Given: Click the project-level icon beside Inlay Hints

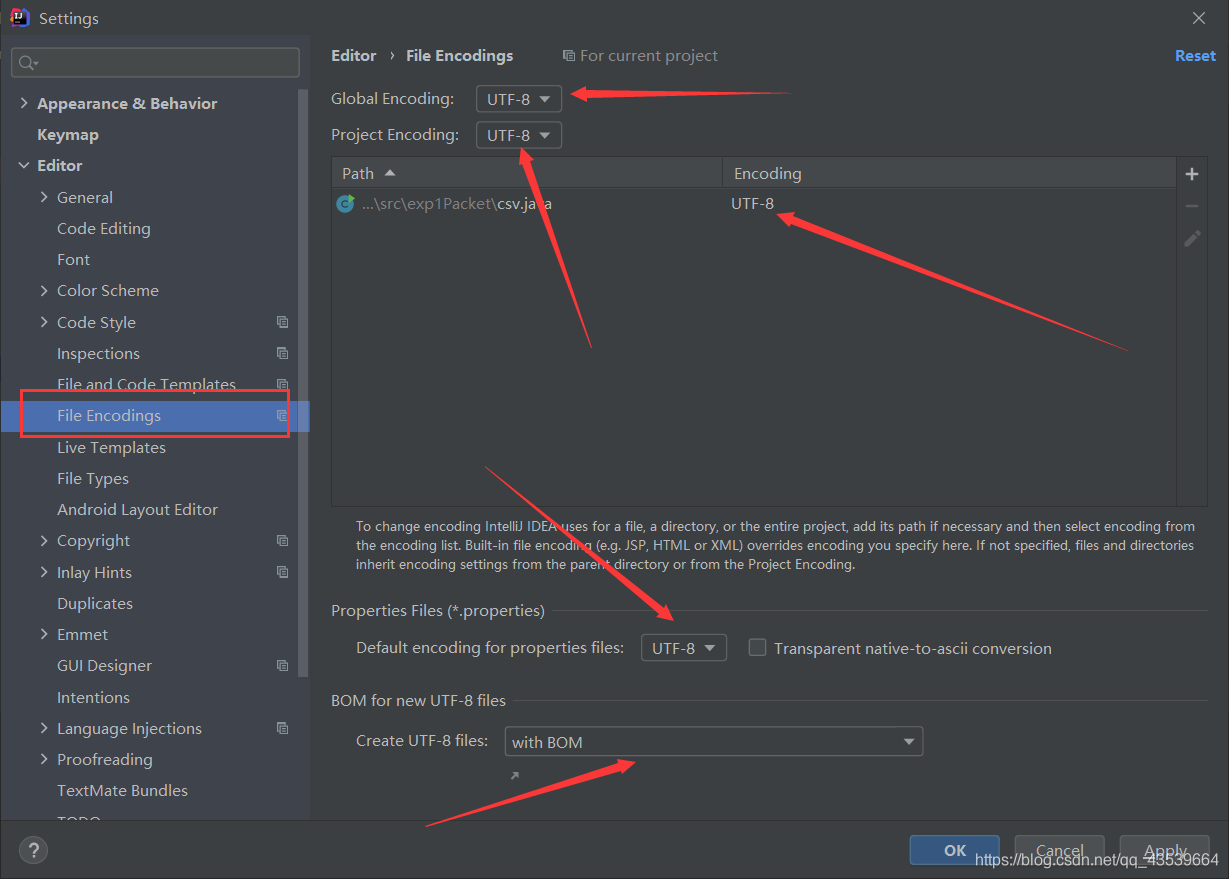Looking at the screenshot, I should coord(283,572).
